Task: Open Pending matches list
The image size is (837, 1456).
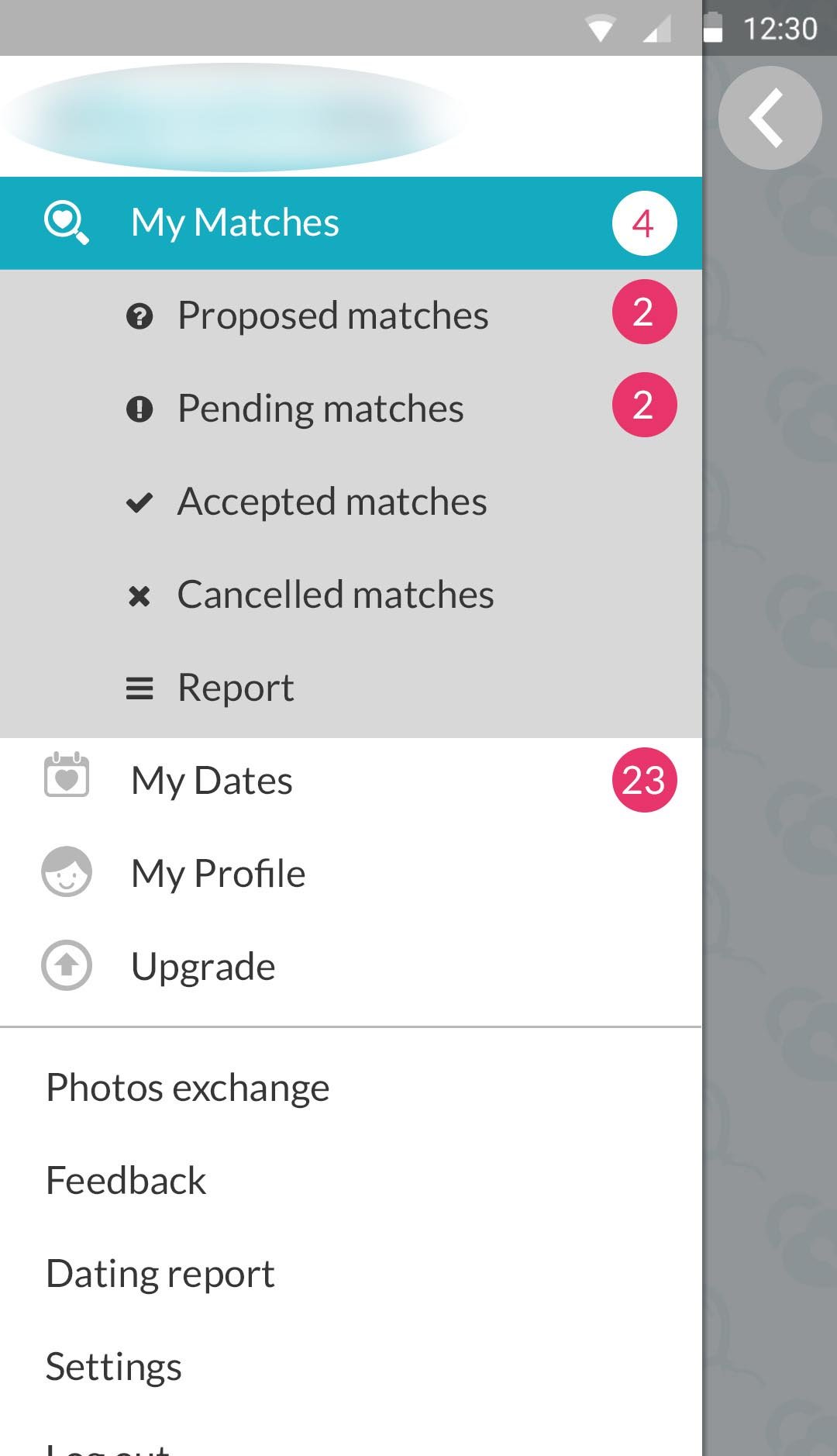Action: click(x=321, y=409)
